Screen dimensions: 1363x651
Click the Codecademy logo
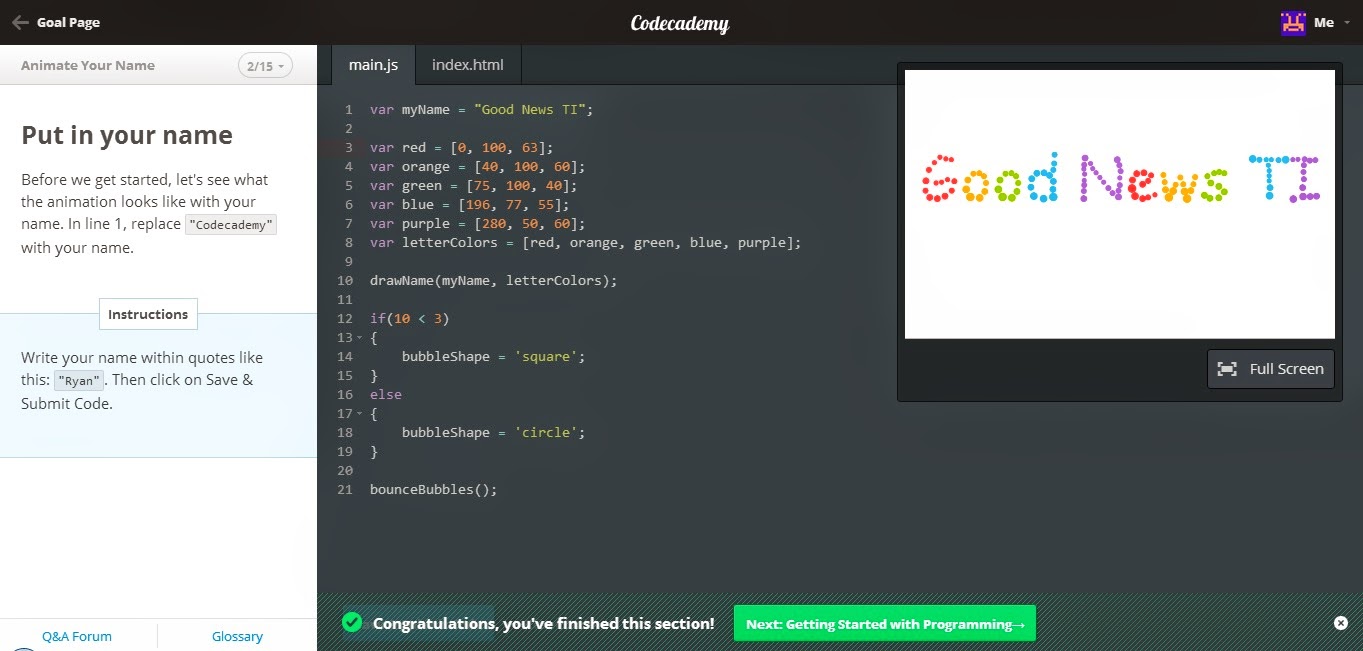click(x=679, y=21)
